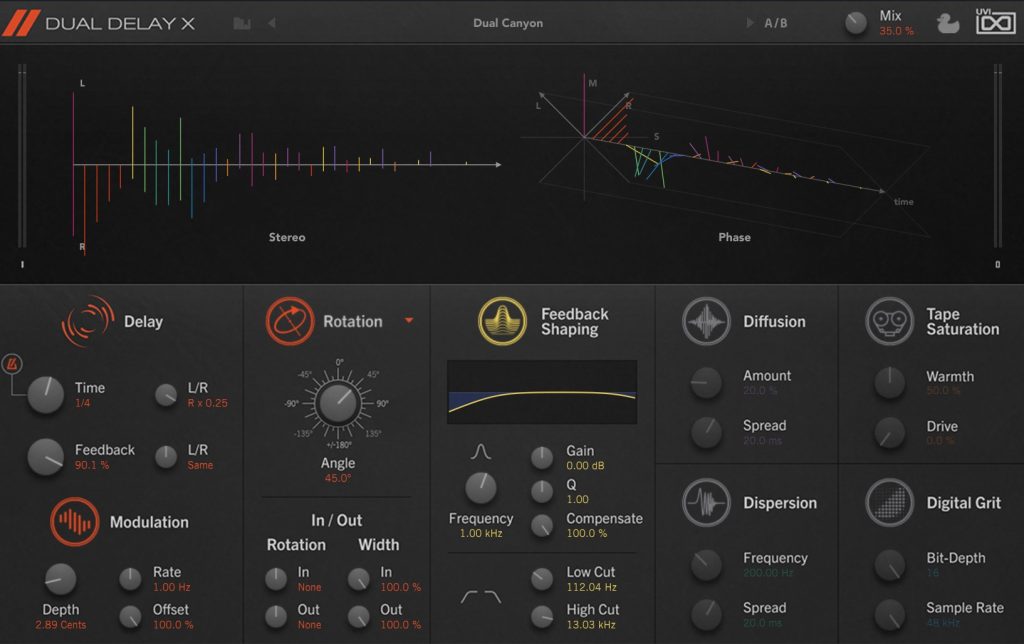Click the UVI logo icon

point(995,22)
